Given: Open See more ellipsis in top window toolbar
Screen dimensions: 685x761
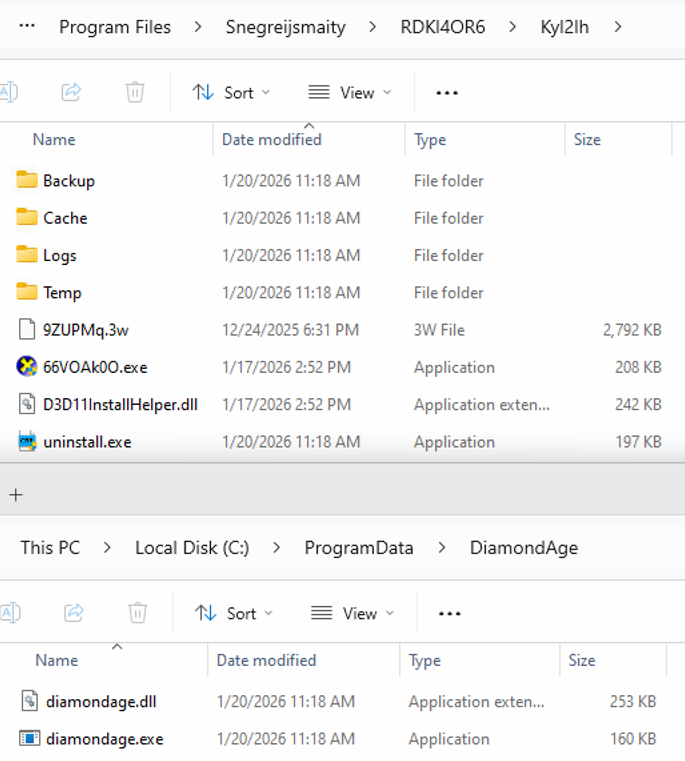Looking at the screenshot, I should coord(447,92).
